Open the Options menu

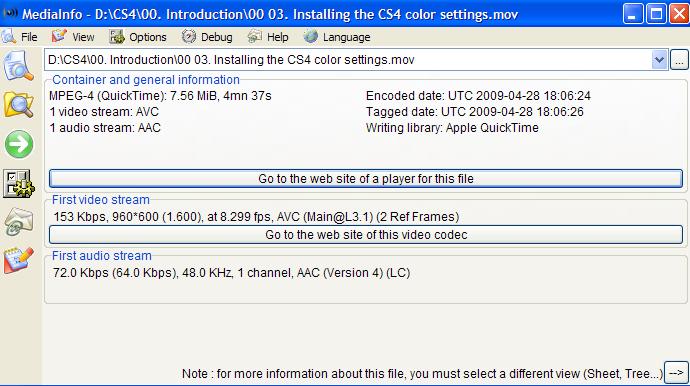(x=147, y=37)
